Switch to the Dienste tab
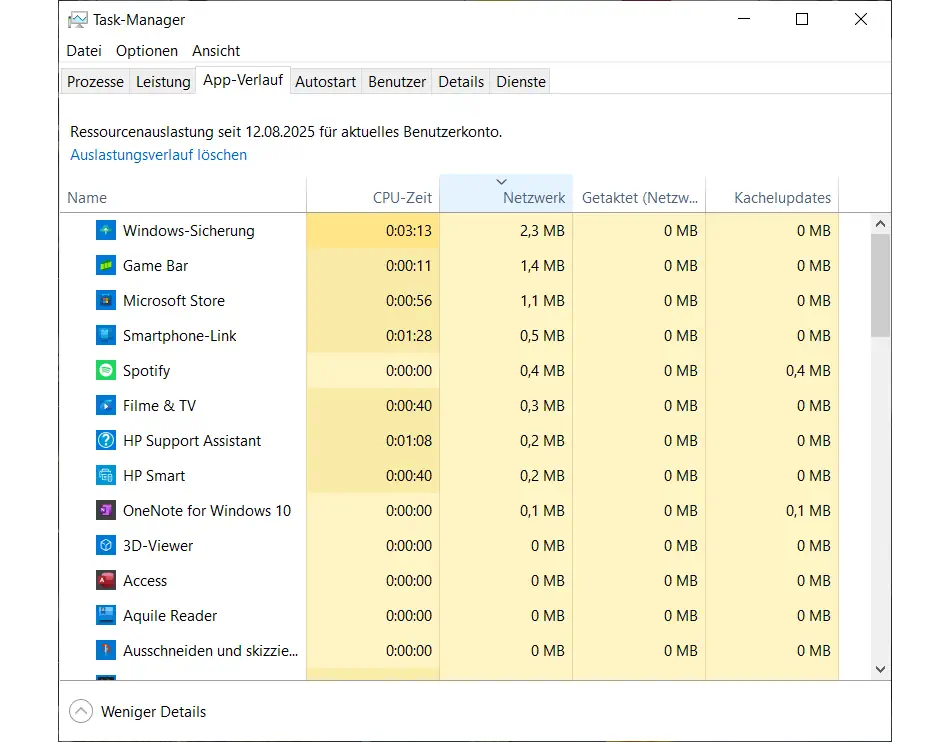Image resolution: width=950 pixels, height=742 pixels. point(521,82)
